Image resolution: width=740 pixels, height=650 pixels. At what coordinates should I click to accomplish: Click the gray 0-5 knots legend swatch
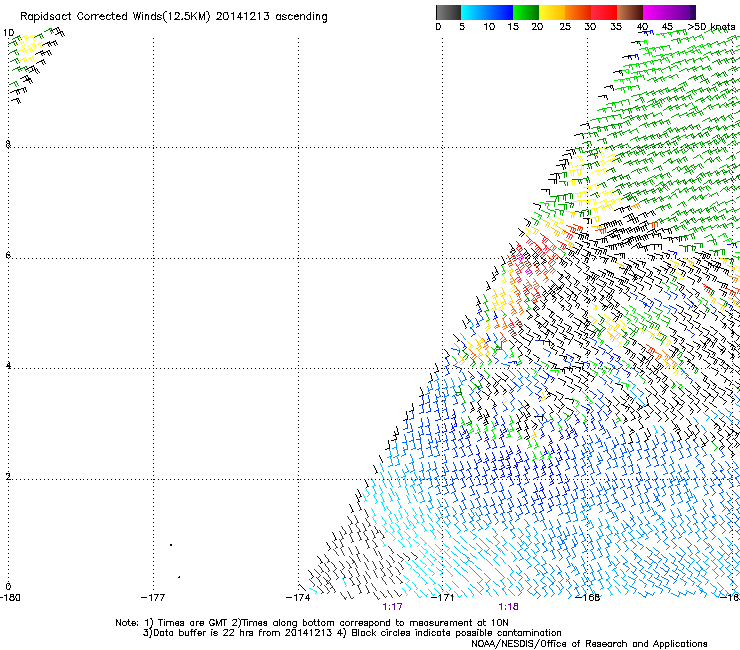[448, 12]
